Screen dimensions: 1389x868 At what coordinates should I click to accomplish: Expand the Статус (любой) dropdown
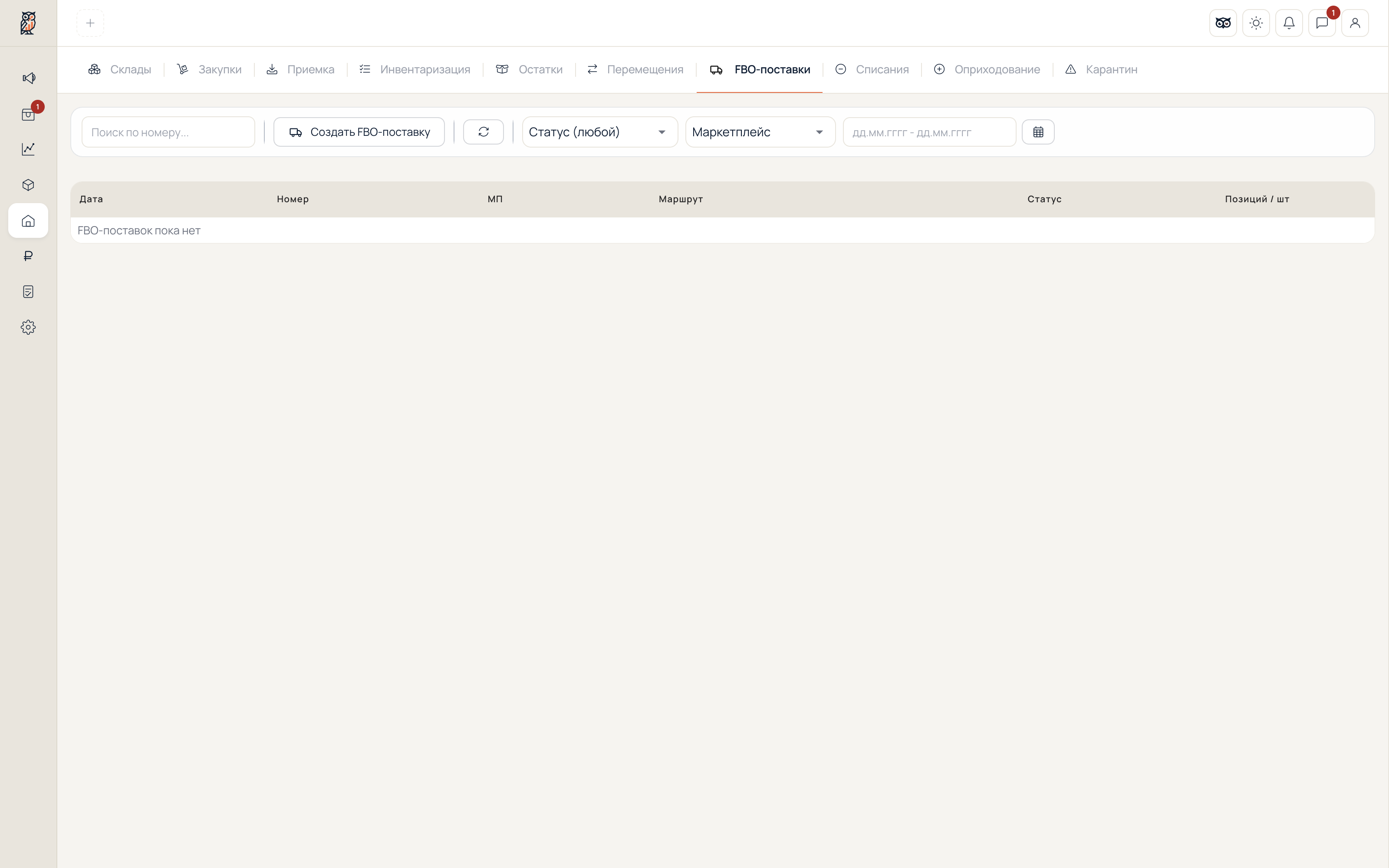click(x=600, y=132)
